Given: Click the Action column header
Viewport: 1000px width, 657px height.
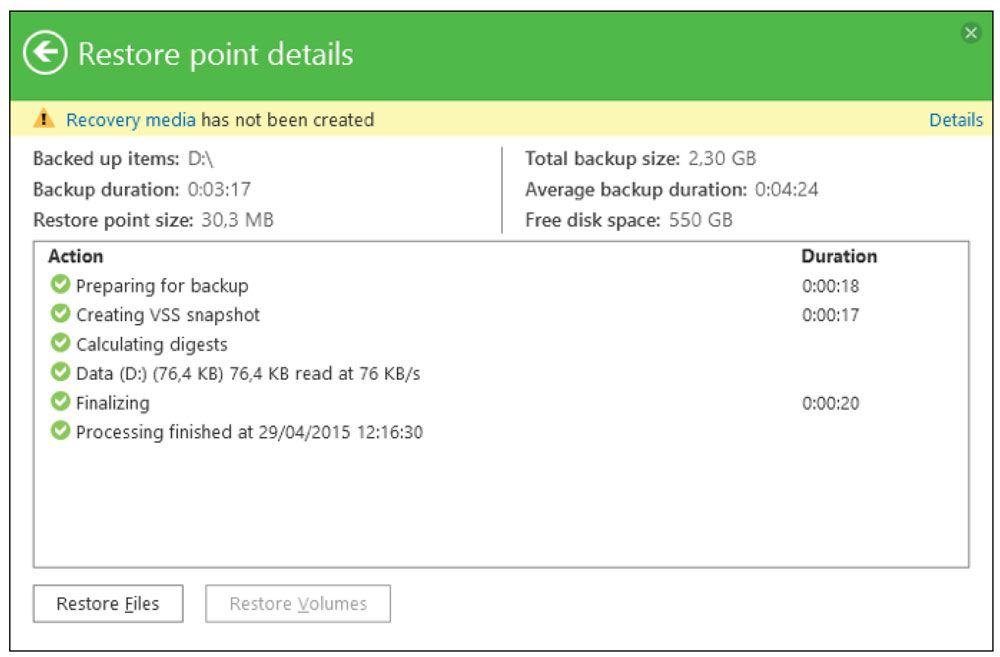Looking at the screenshot, I should [x=75, y=257].
